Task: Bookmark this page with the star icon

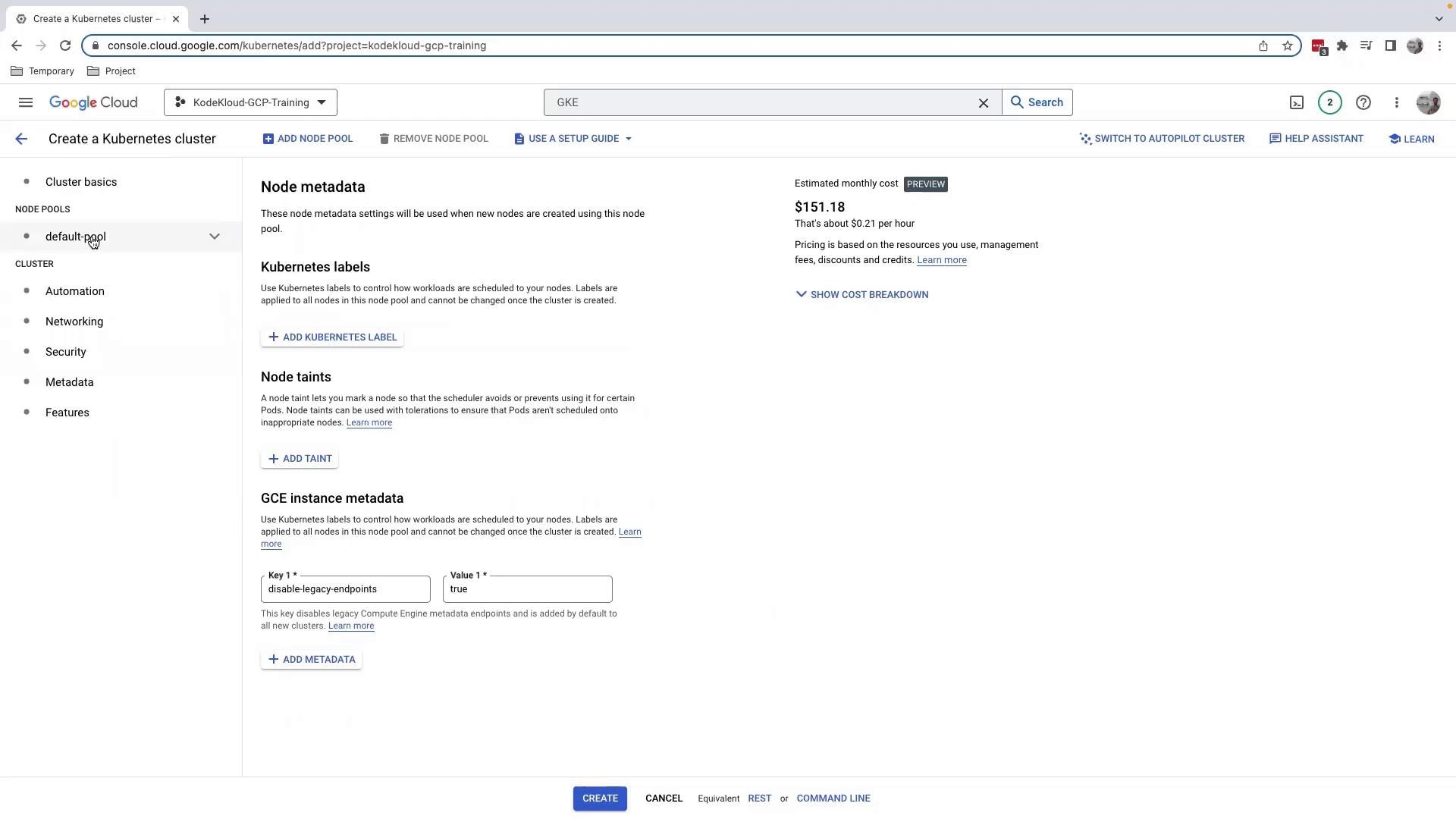Action: pyautogui.click(x=1288, y=45)
